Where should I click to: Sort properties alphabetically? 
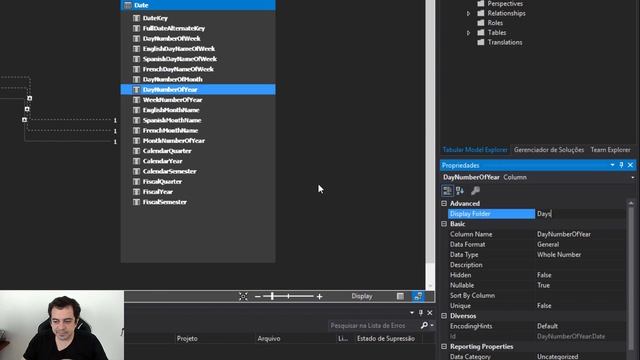[x=460, y=191]
